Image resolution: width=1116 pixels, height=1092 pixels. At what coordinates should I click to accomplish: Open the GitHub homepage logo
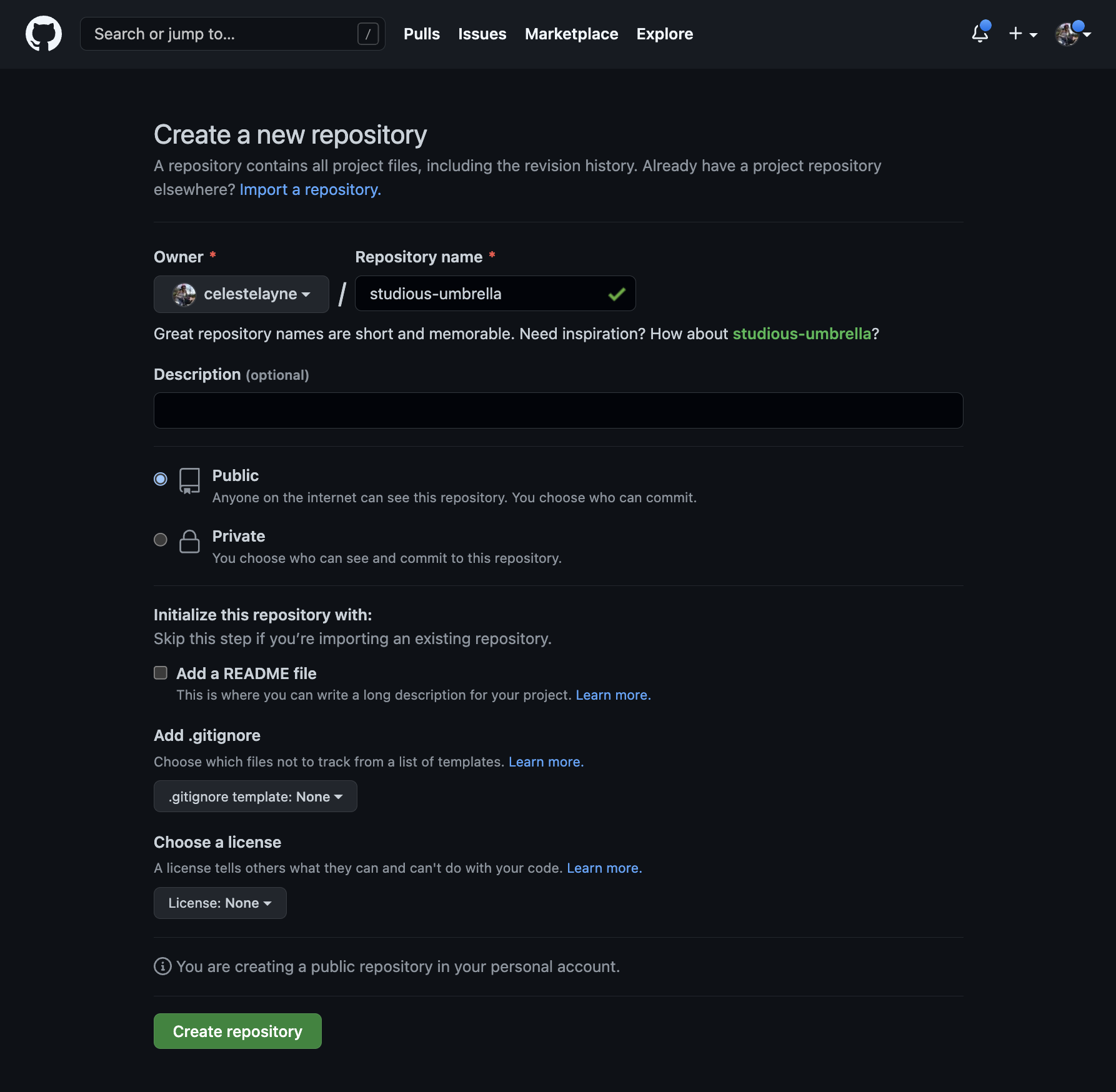[x=44, y=34]
